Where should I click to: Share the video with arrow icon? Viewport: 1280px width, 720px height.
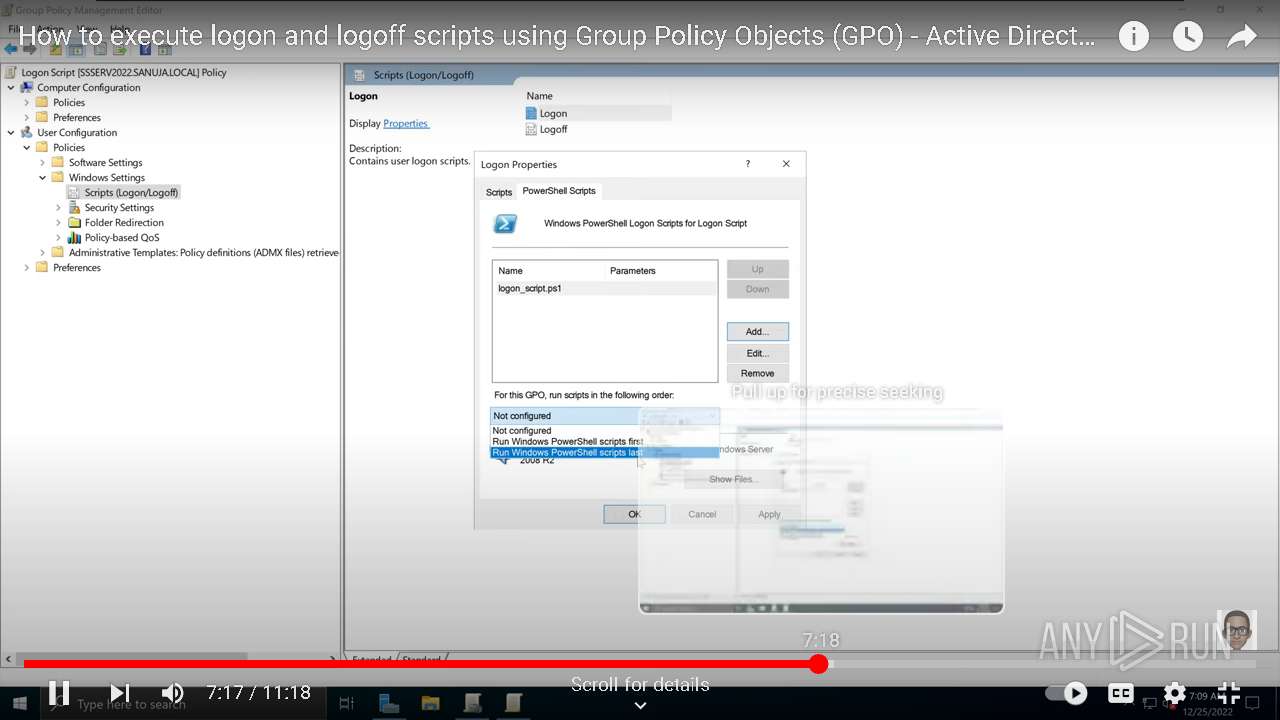click(x=1241, y=37)
